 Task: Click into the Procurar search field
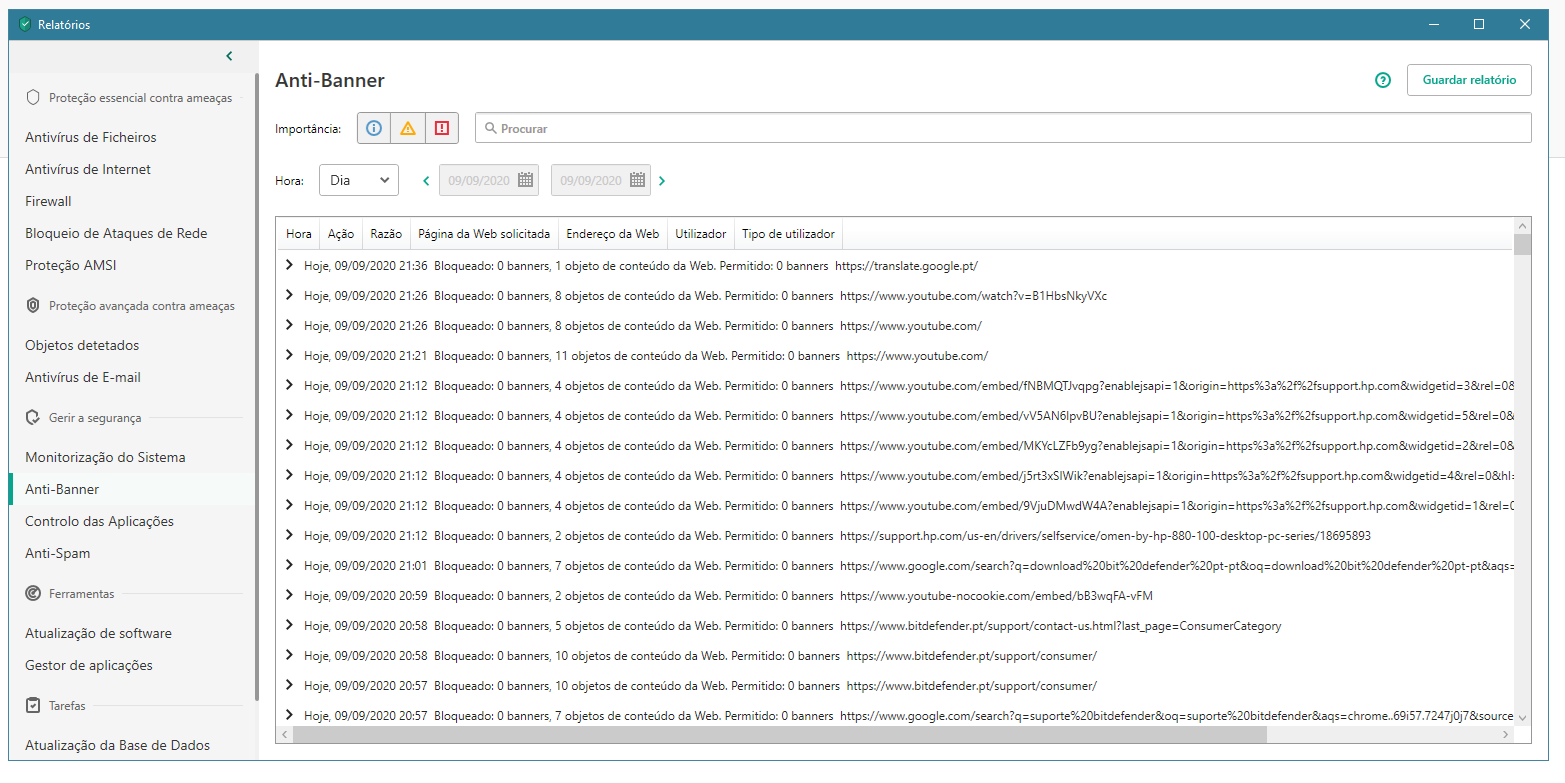click(1003, 128)
